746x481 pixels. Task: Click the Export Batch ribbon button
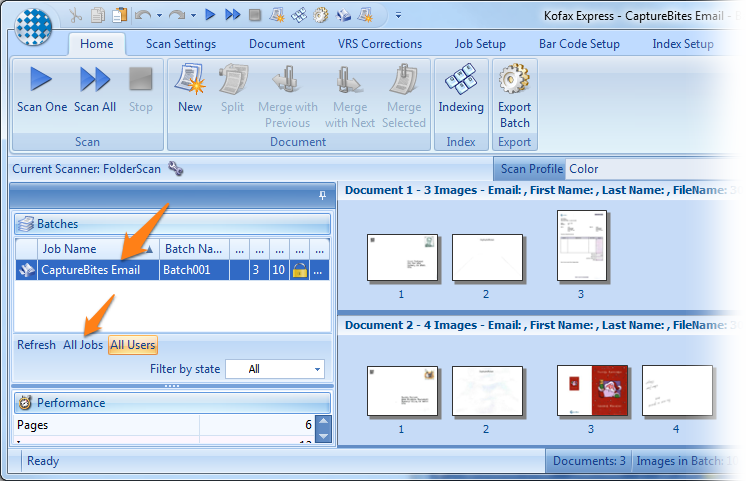tap(515, 97)
